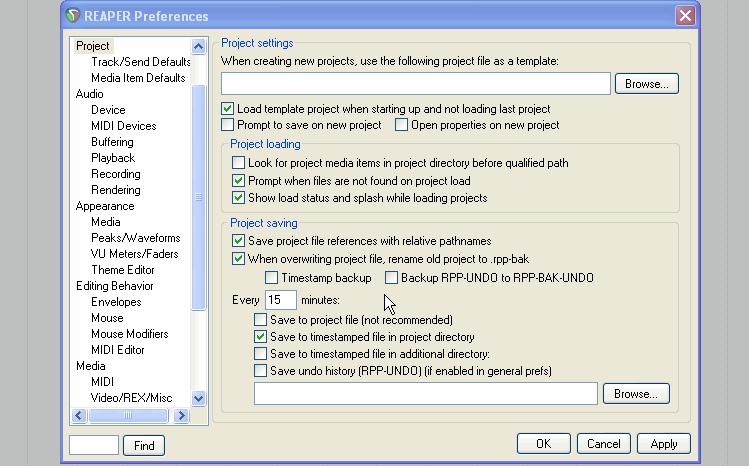Select the Audio category in tree
This screenshot has height=466, width=749.
coord(90,94)
